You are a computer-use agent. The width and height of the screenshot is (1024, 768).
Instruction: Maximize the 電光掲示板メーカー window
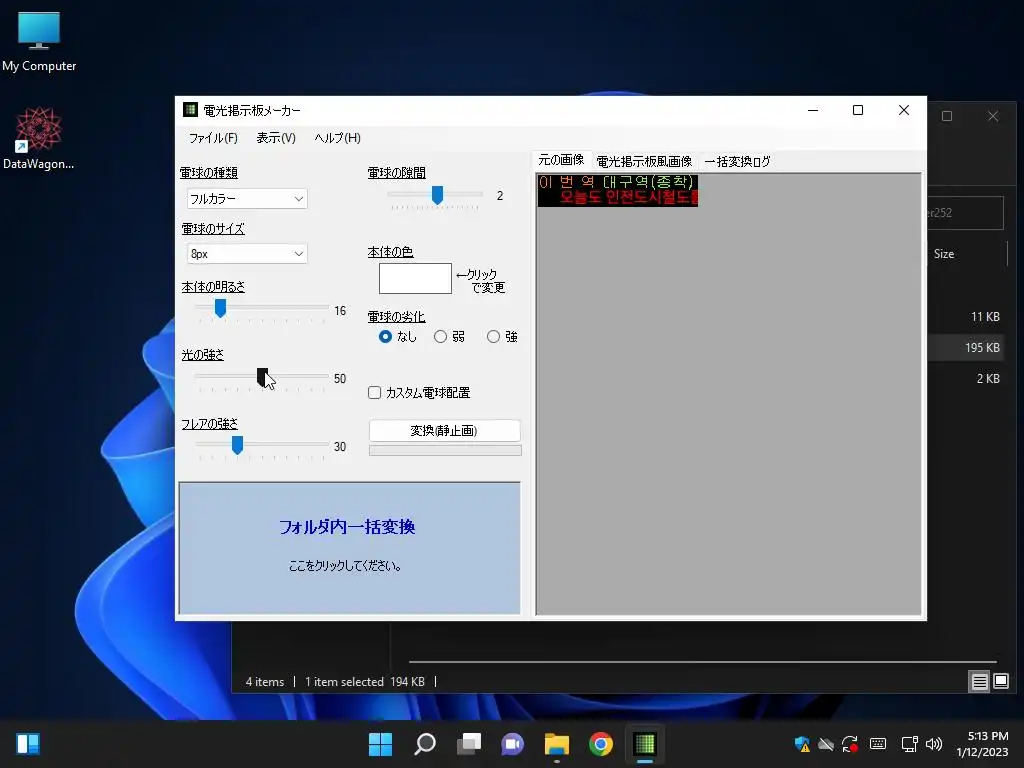[x=858, y=110]
